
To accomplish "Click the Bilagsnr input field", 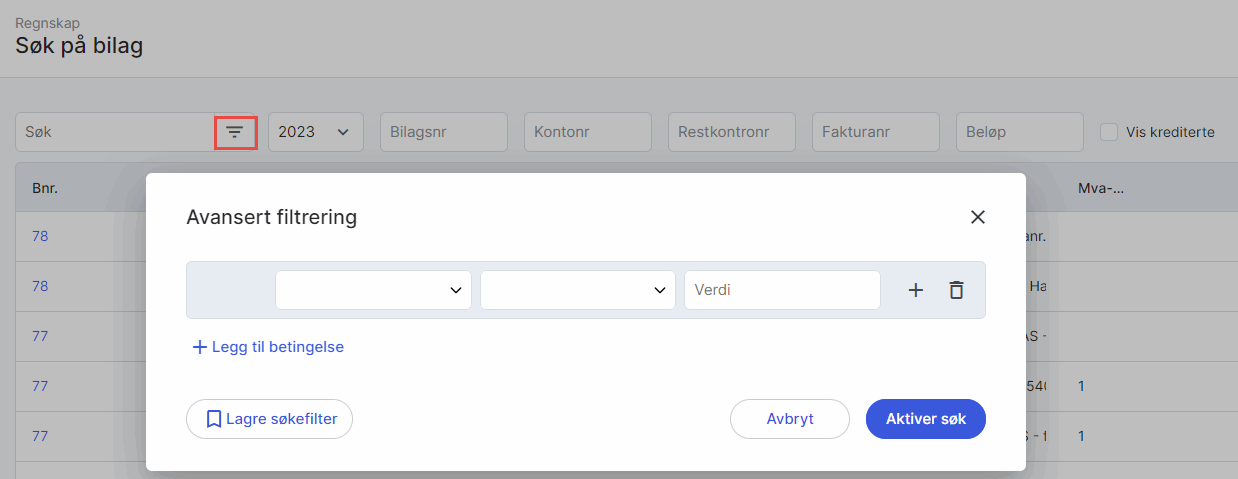I will pos(443,132).
